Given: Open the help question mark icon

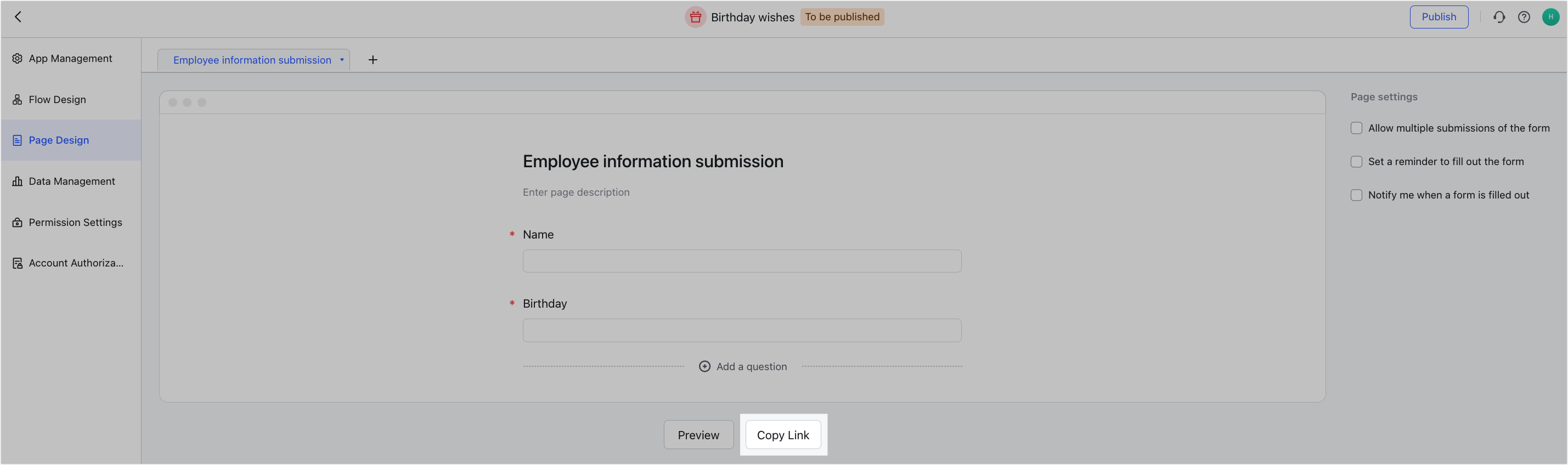Looking at the screenshot, I should 1524,17.
